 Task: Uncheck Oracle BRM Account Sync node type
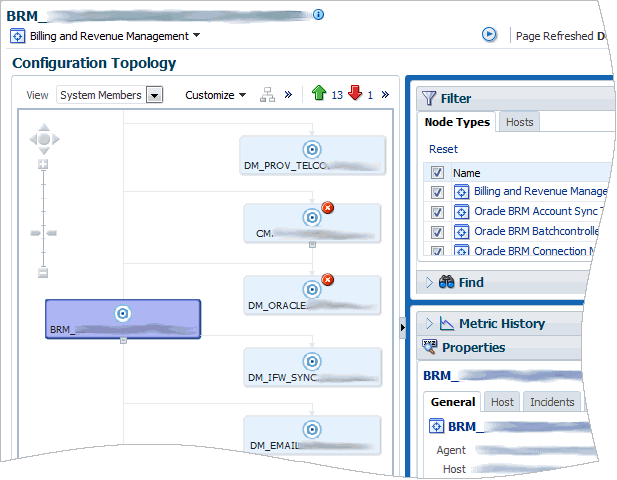437,212
